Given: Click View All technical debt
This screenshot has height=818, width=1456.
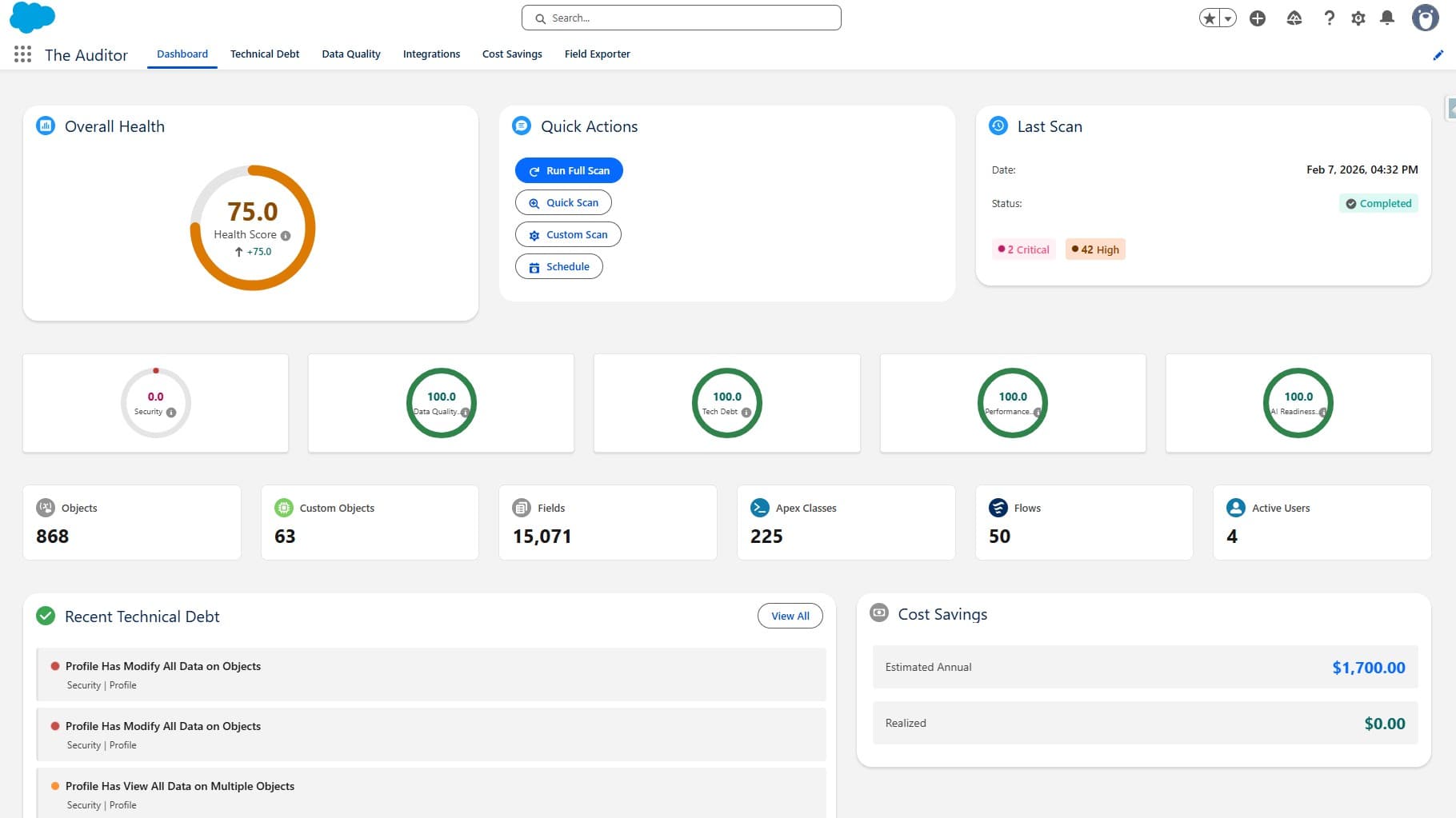Looking at the screenshot, I should [x=790, y=616].
